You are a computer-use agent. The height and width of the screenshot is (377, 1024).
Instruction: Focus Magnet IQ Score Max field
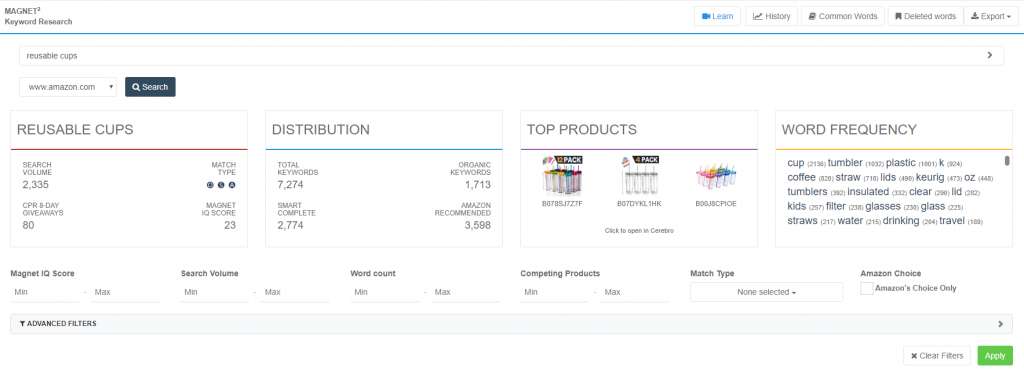click(x=125, y=292)
